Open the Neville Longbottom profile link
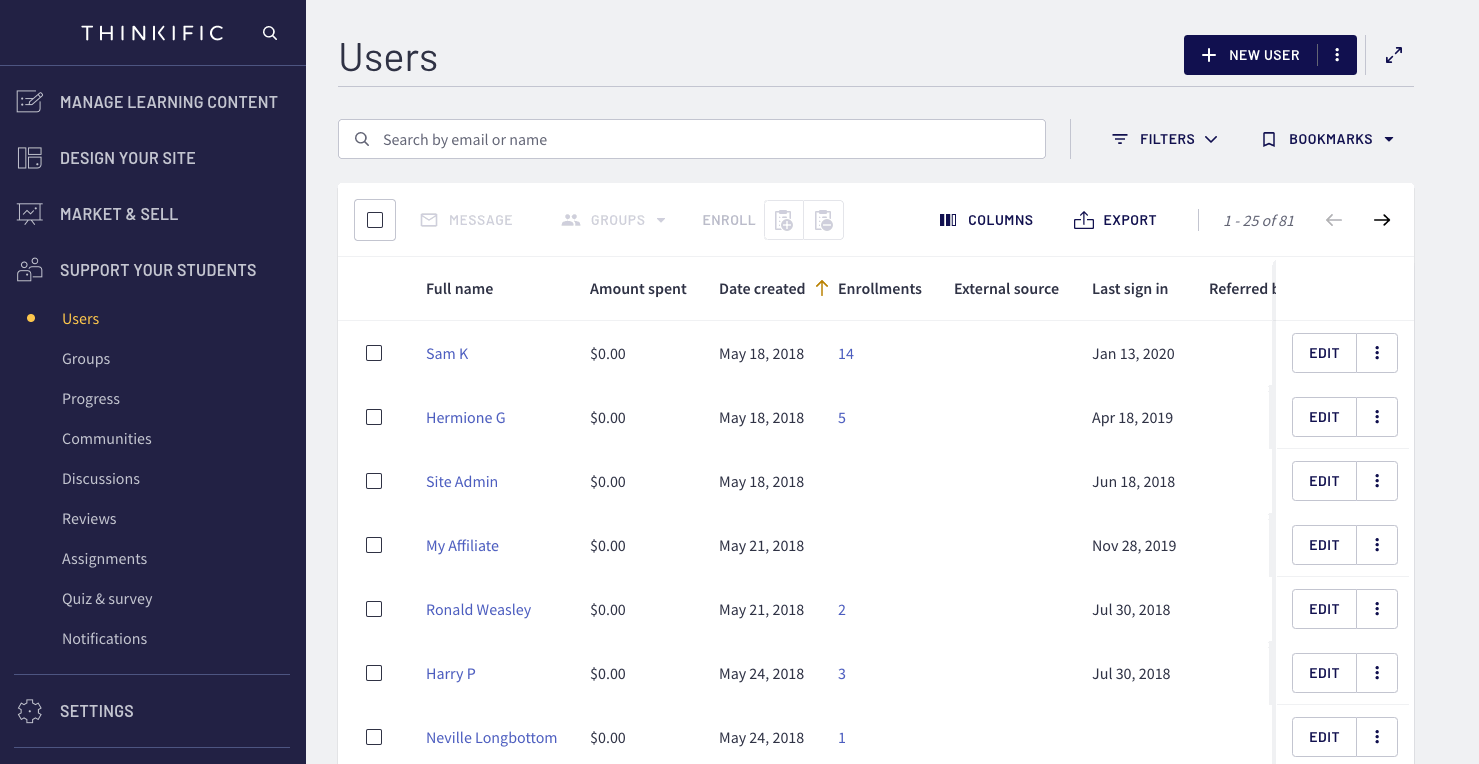 (491, 738)
